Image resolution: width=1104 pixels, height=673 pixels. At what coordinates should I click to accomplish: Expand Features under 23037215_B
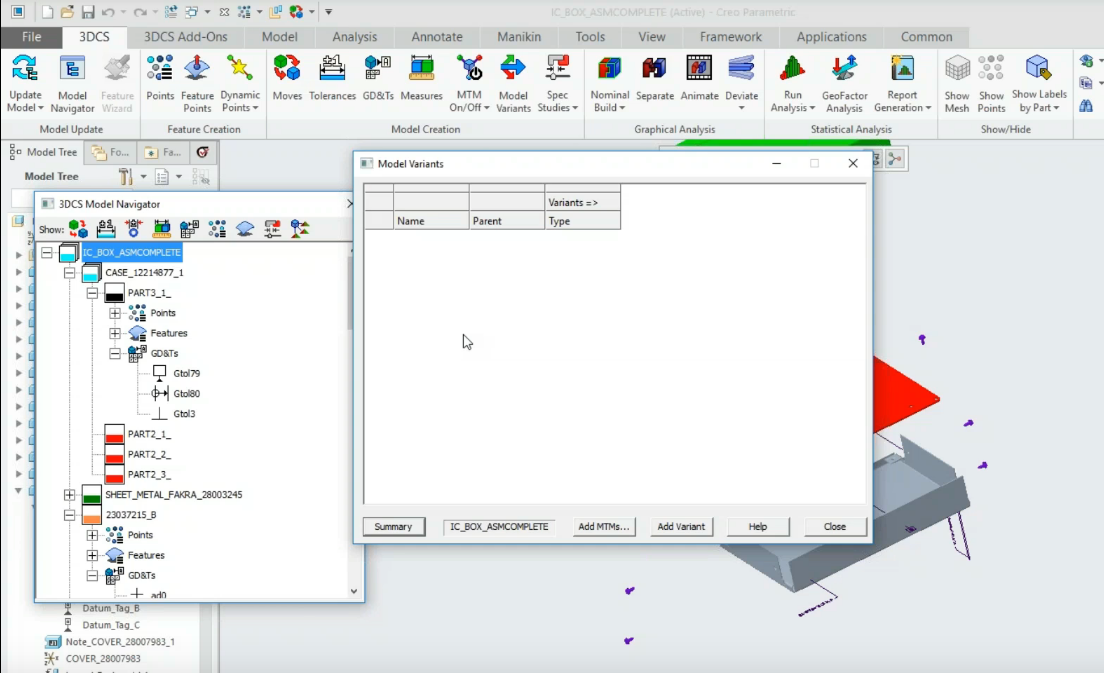[x=92, y=555]
